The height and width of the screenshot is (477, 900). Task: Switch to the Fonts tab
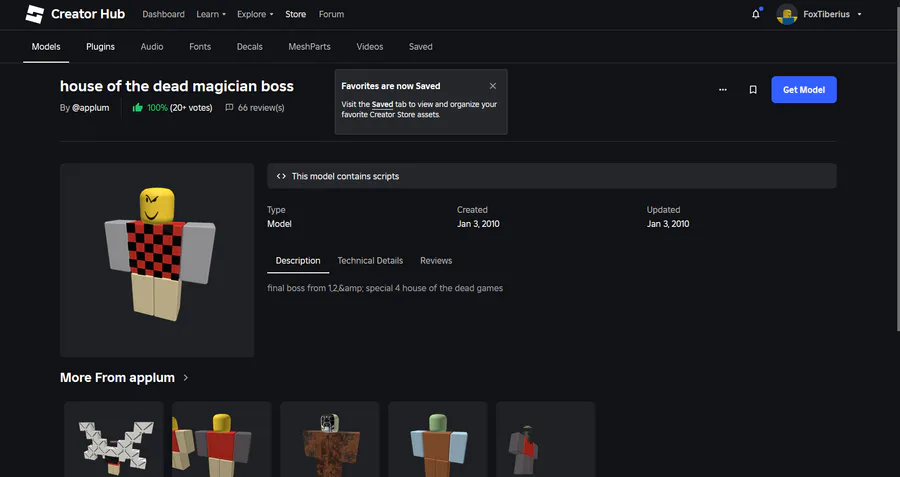click(x=200, y=46)
